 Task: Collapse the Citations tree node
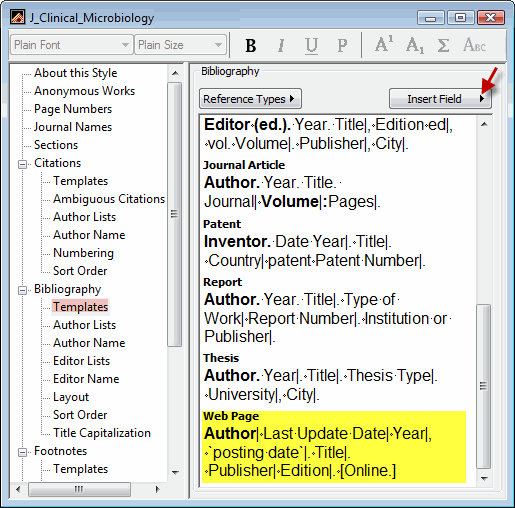click(22, 164)
